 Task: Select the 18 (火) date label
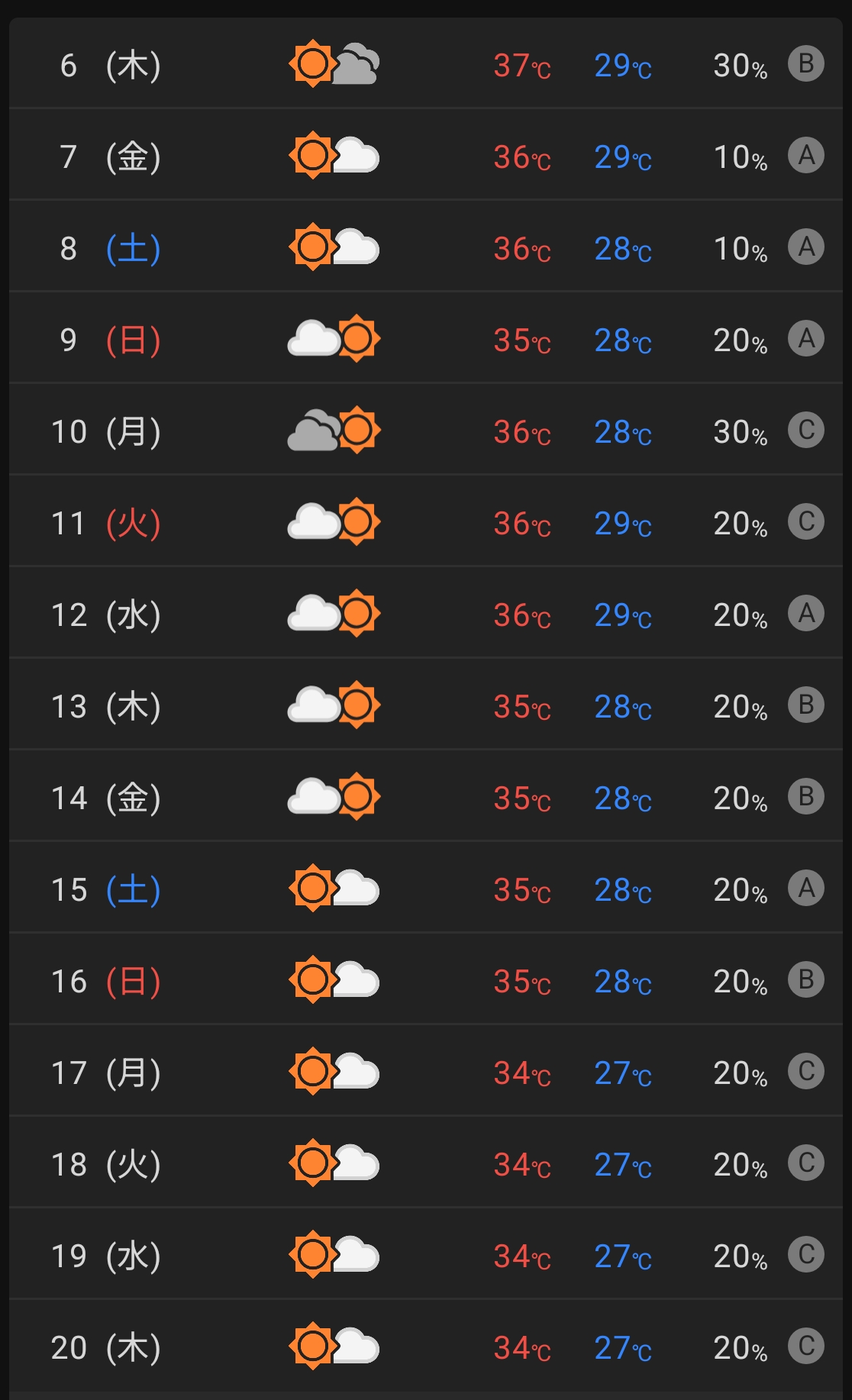point(106,1165)
